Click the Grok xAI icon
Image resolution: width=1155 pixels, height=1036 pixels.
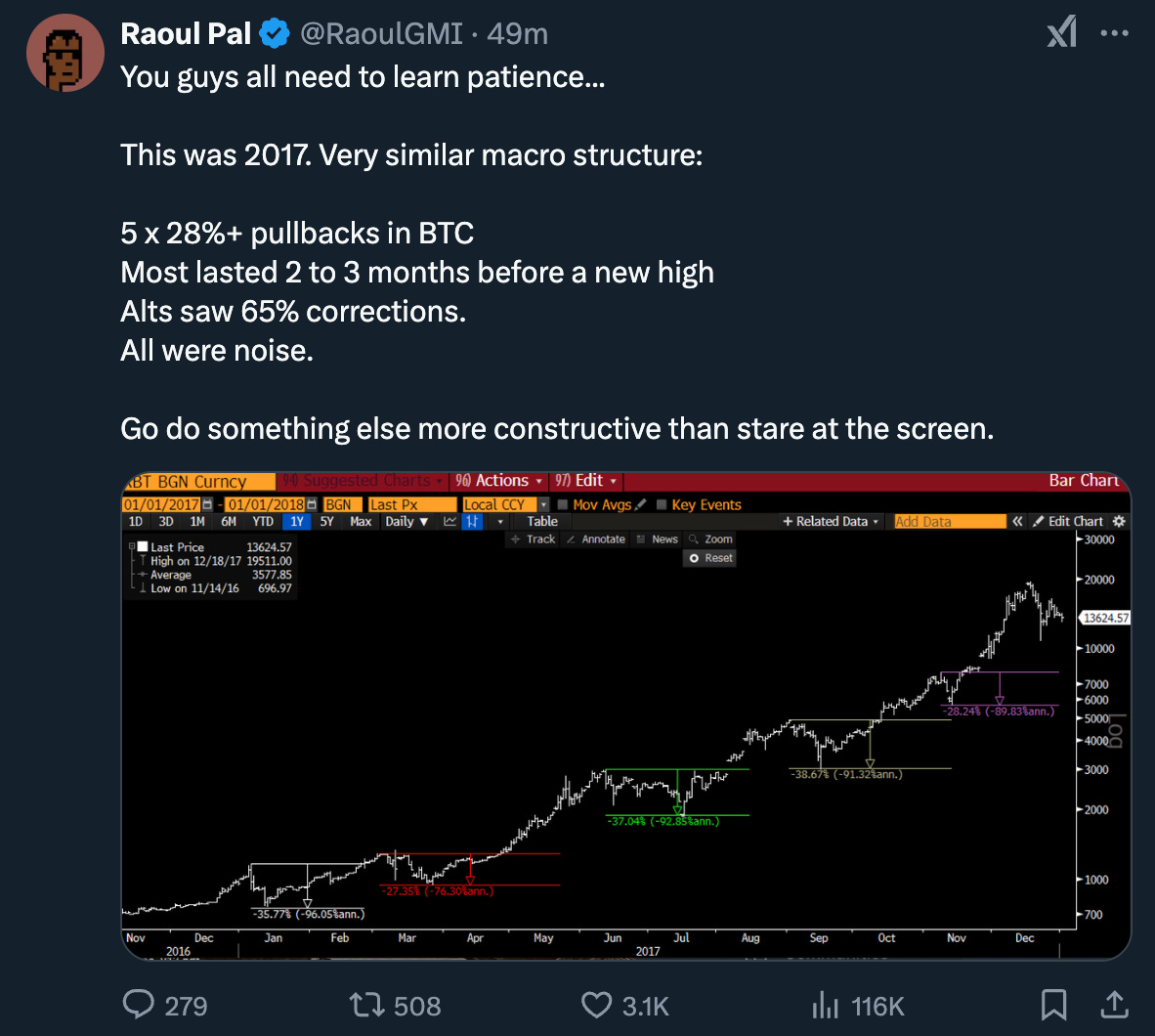coord(1062,32)
